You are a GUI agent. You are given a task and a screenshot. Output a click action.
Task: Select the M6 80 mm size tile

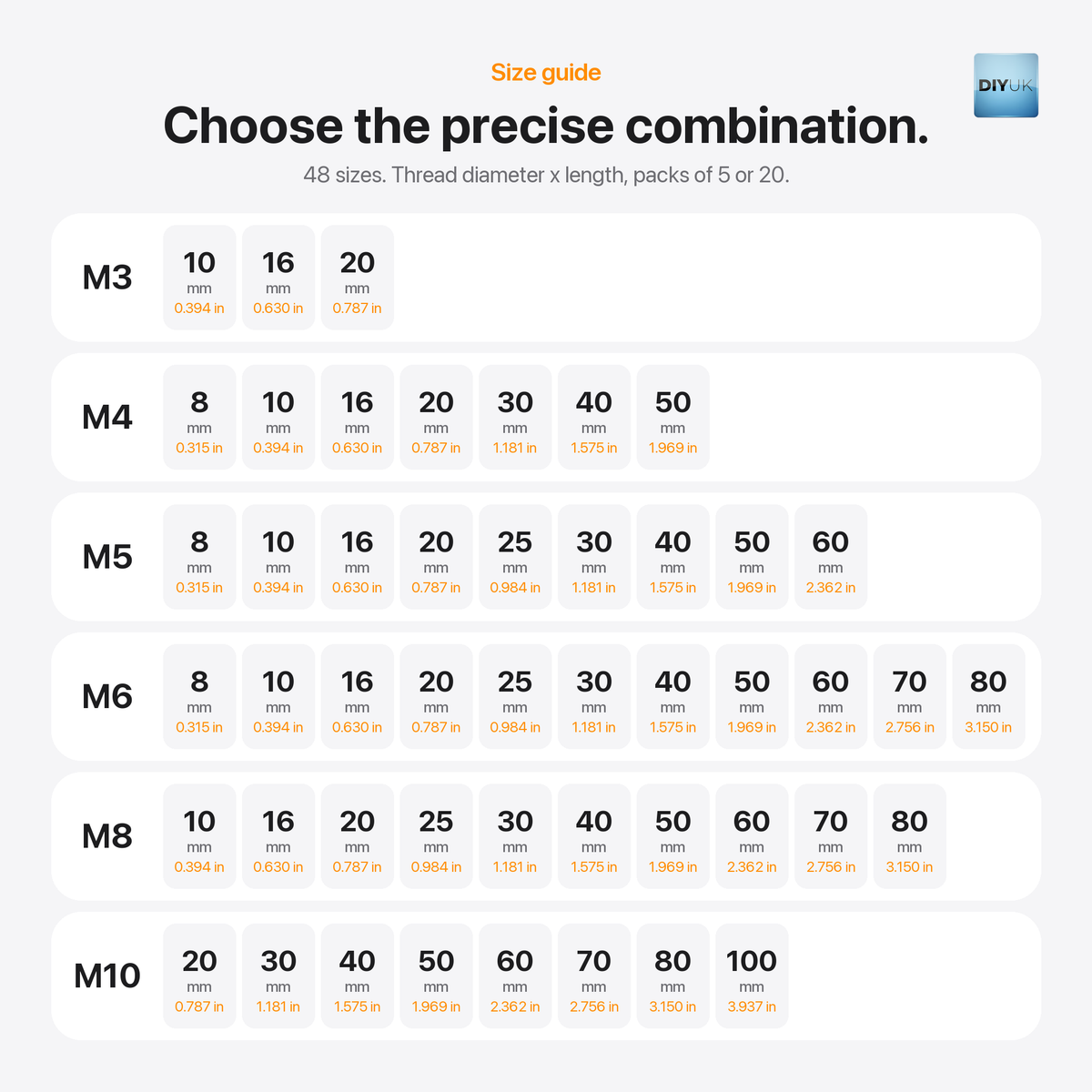(x=989, y=697)
